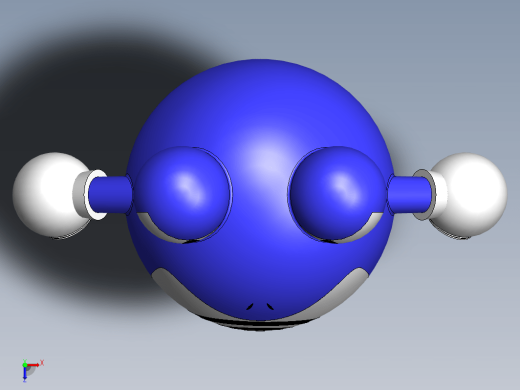The width and height of the screenshot is (520, 390).
Task: Select the right blue connecting cylinder
Action: [x=411, y=195]
